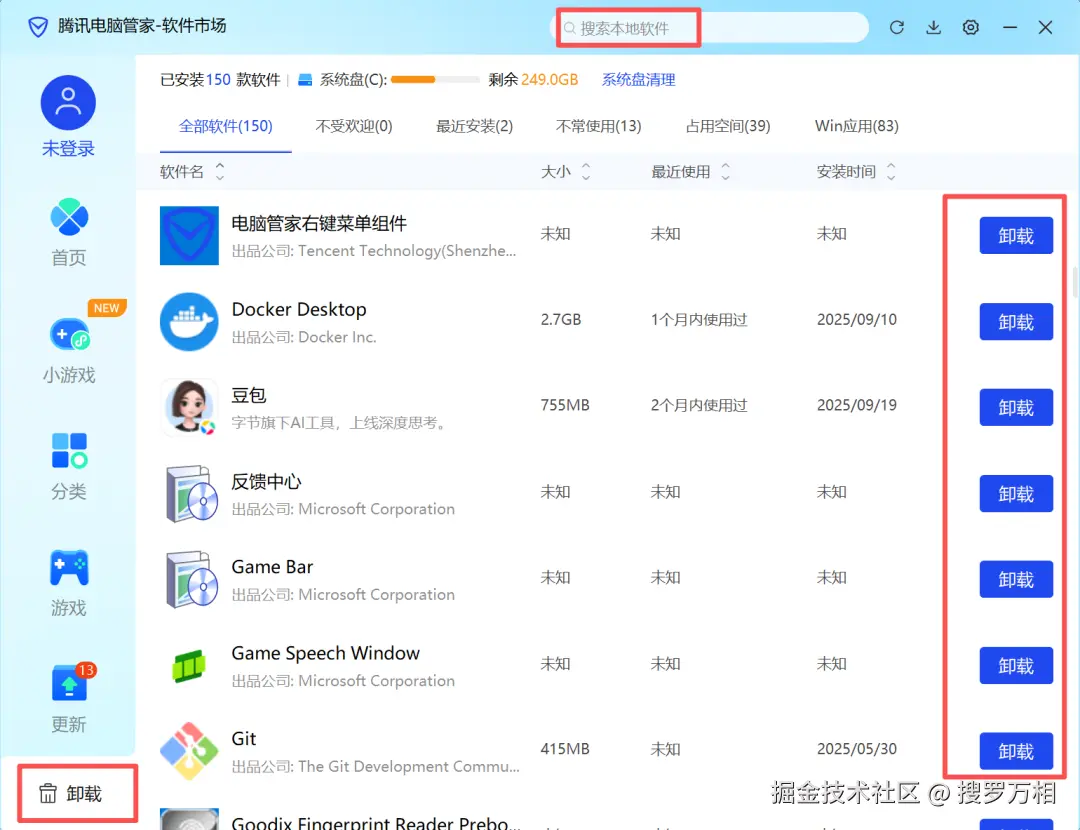
Task: Click the 2025/09/10 install date
Action: point(856,320)
